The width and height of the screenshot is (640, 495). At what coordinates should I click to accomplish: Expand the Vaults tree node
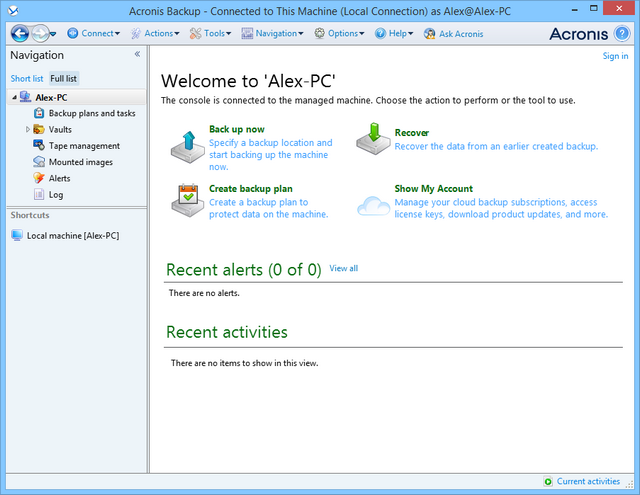28,130
